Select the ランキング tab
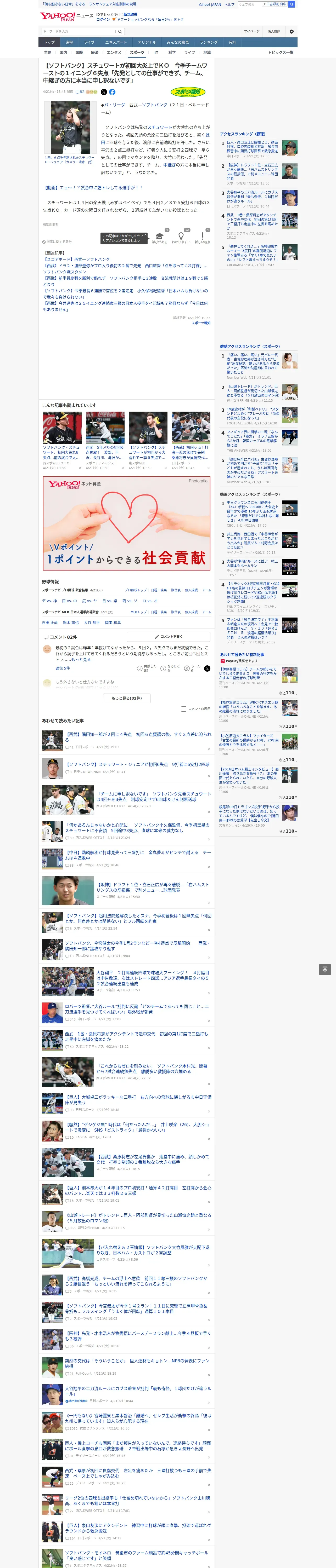The image size is (336, 1568). [209, 43]
